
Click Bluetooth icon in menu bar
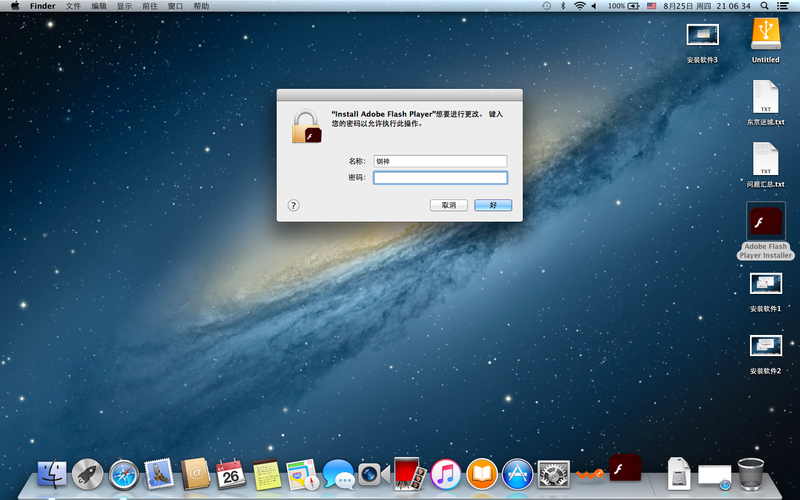563,6
